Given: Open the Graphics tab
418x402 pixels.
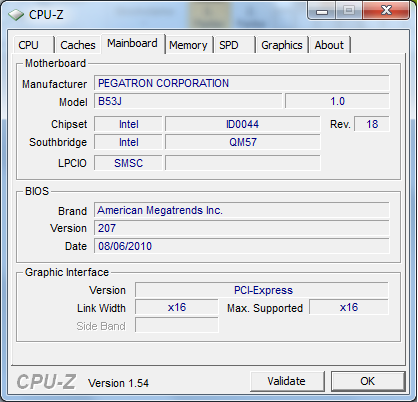Looking at the screenshot, I should [x=282, y=45].
